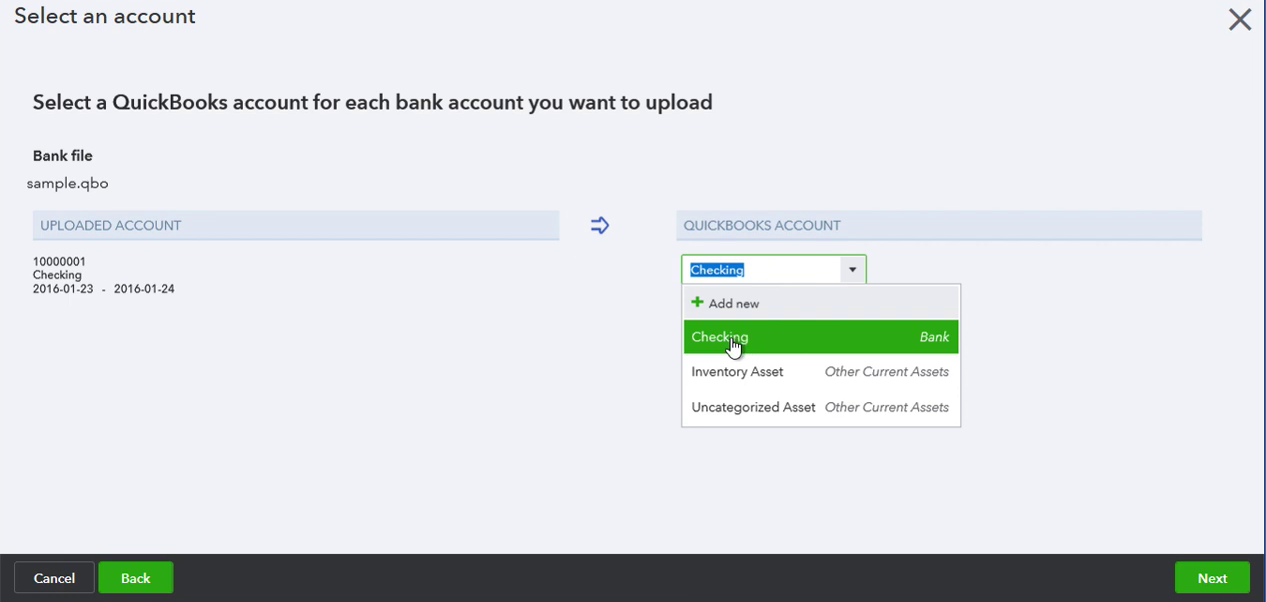1266x602 pixels.
Task: Select Checking Bank option in list
Action: (x=821, y=337)
